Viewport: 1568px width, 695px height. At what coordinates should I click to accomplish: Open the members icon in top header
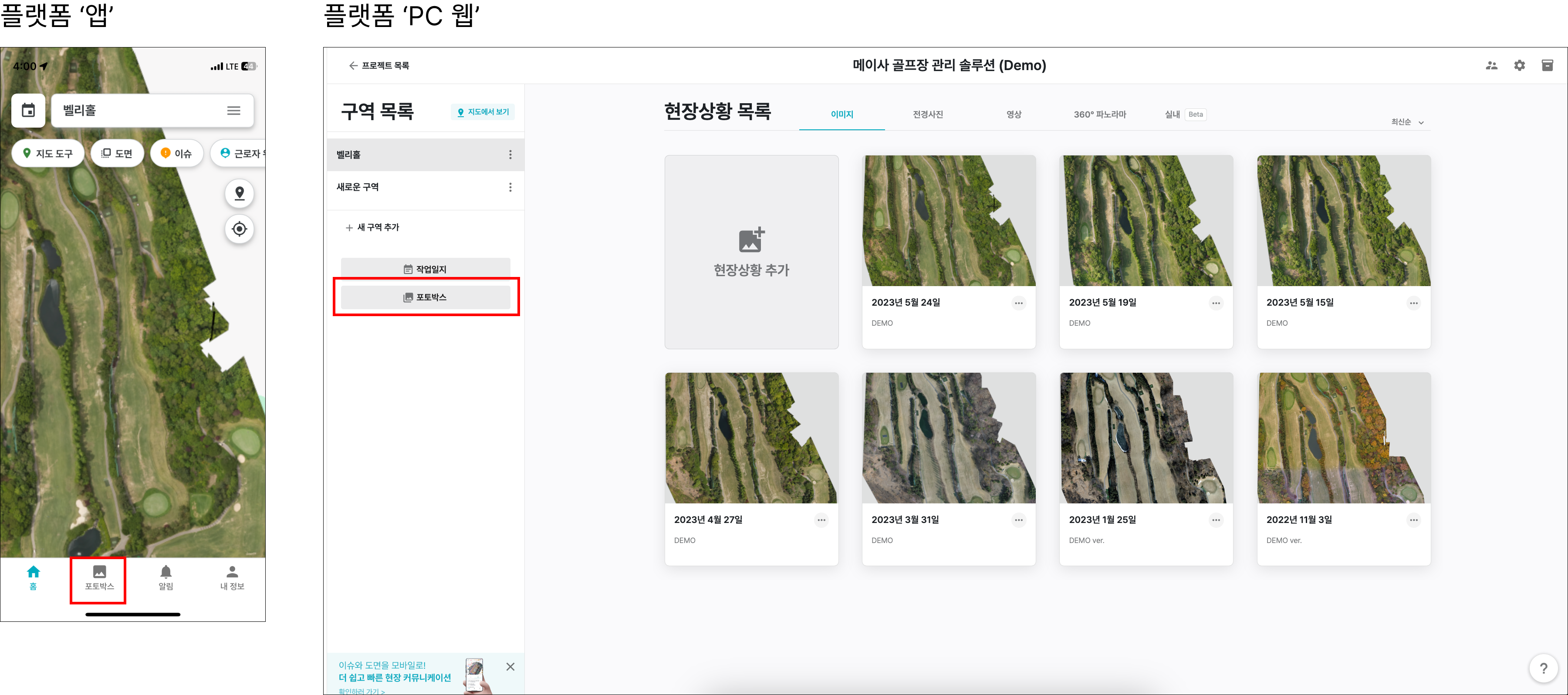(1491, 66)
